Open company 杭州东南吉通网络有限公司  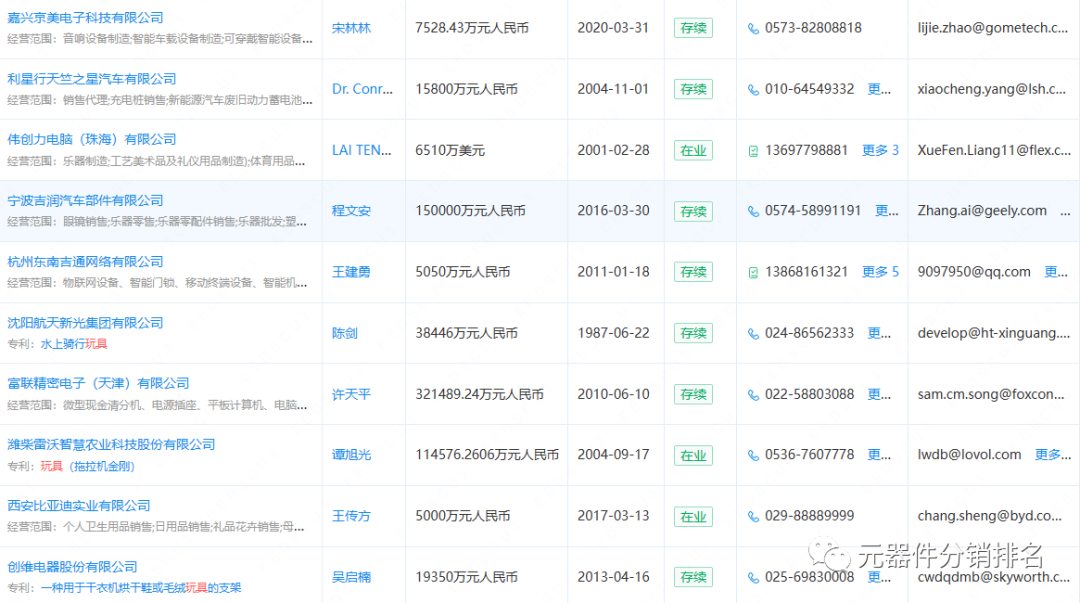(x=85, y=262)
